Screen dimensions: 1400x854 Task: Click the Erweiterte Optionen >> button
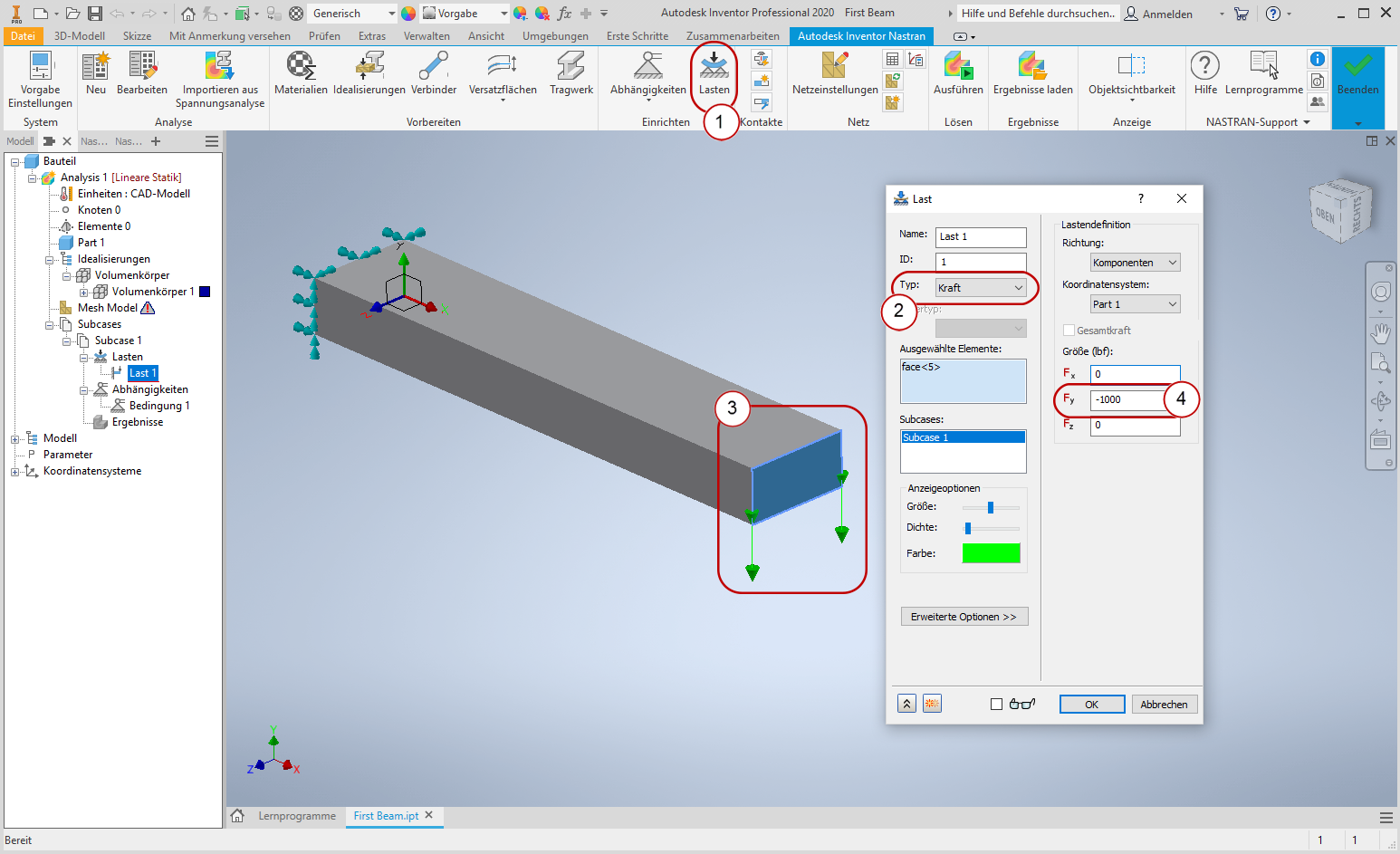click(x=964, y=617)
